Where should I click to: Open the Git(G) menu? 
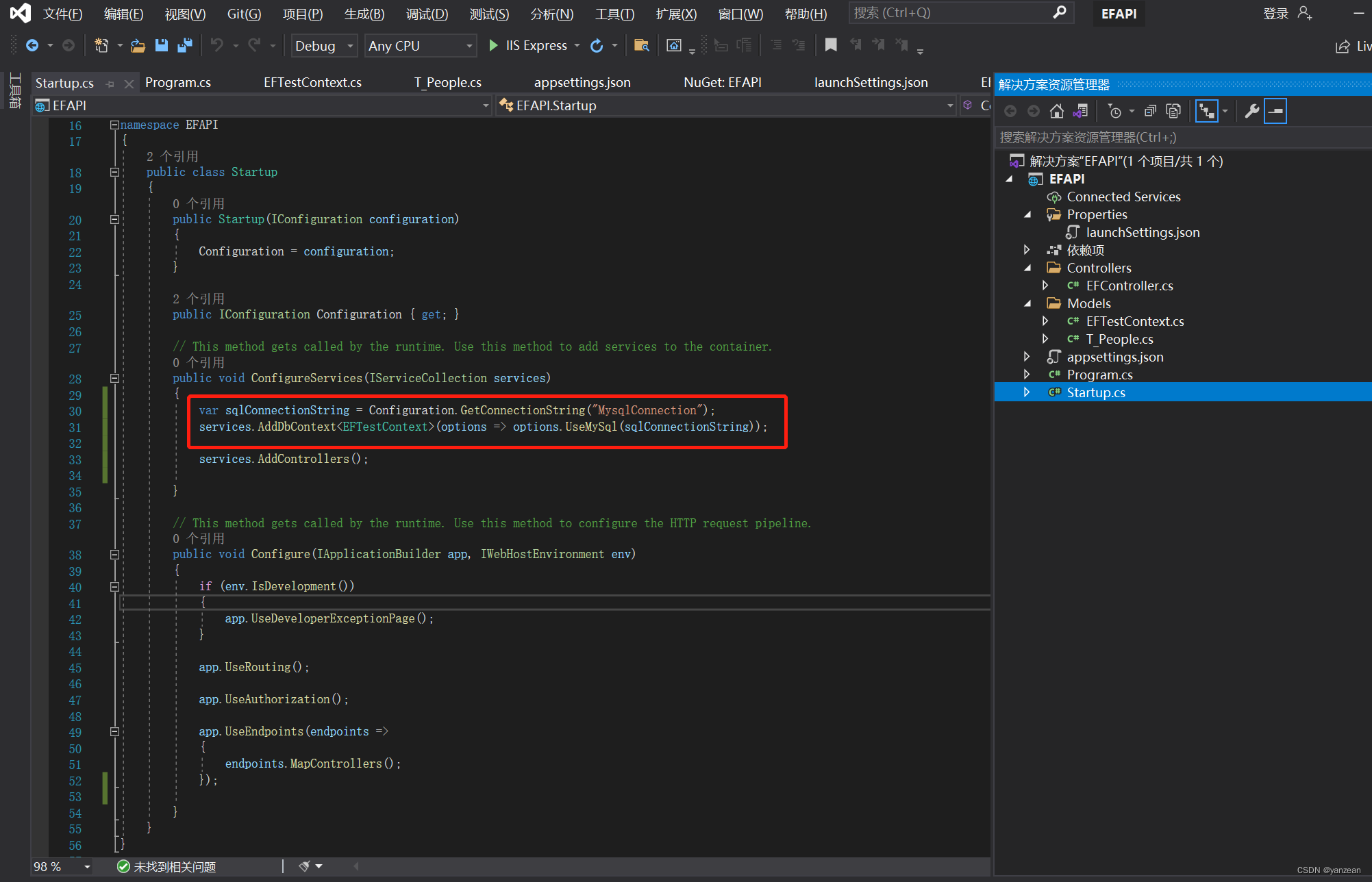coord(244,14)
